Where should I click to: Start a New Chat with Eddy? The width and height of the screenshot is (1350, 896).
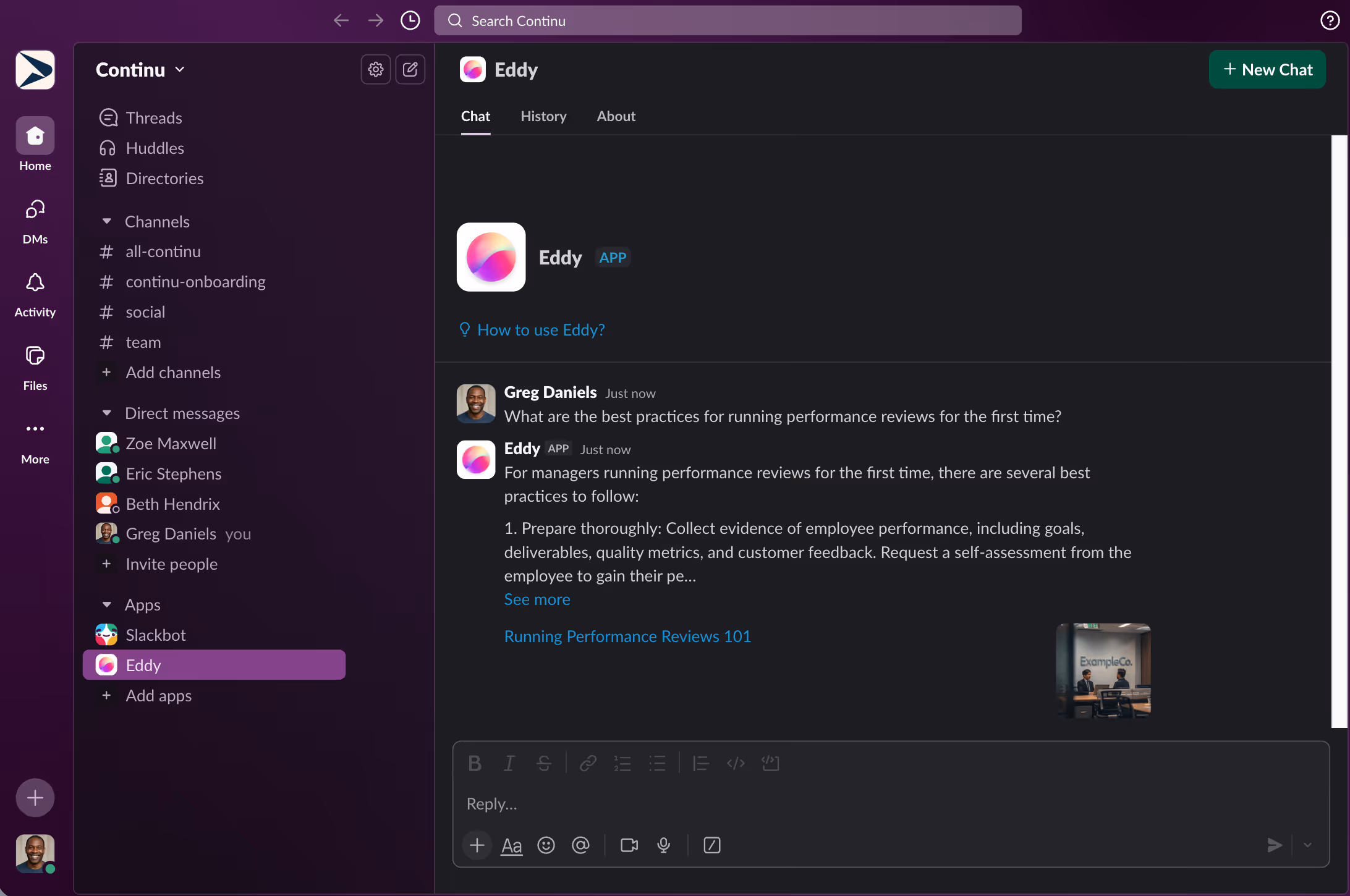pyautogui.click(x=1267, y=69)
